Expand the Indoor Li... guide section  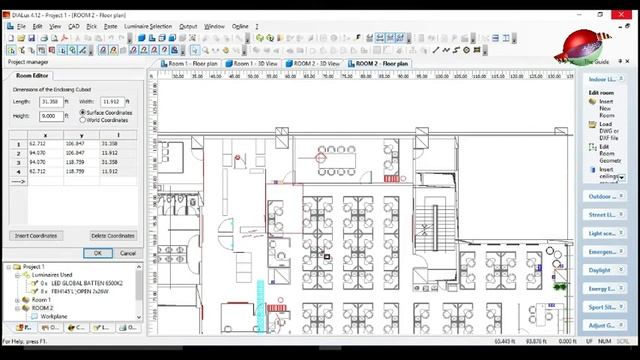(621, 79)
